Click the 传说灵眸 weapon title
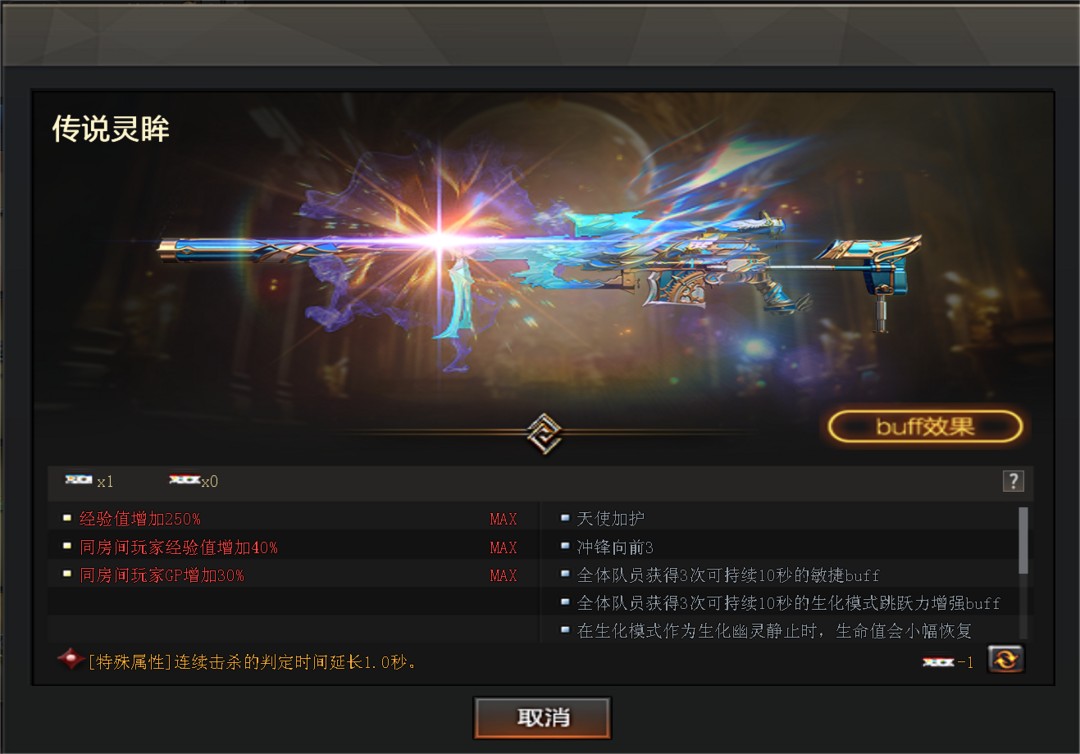The width and height of the screenshot is (1080, 754). [111, 129]
